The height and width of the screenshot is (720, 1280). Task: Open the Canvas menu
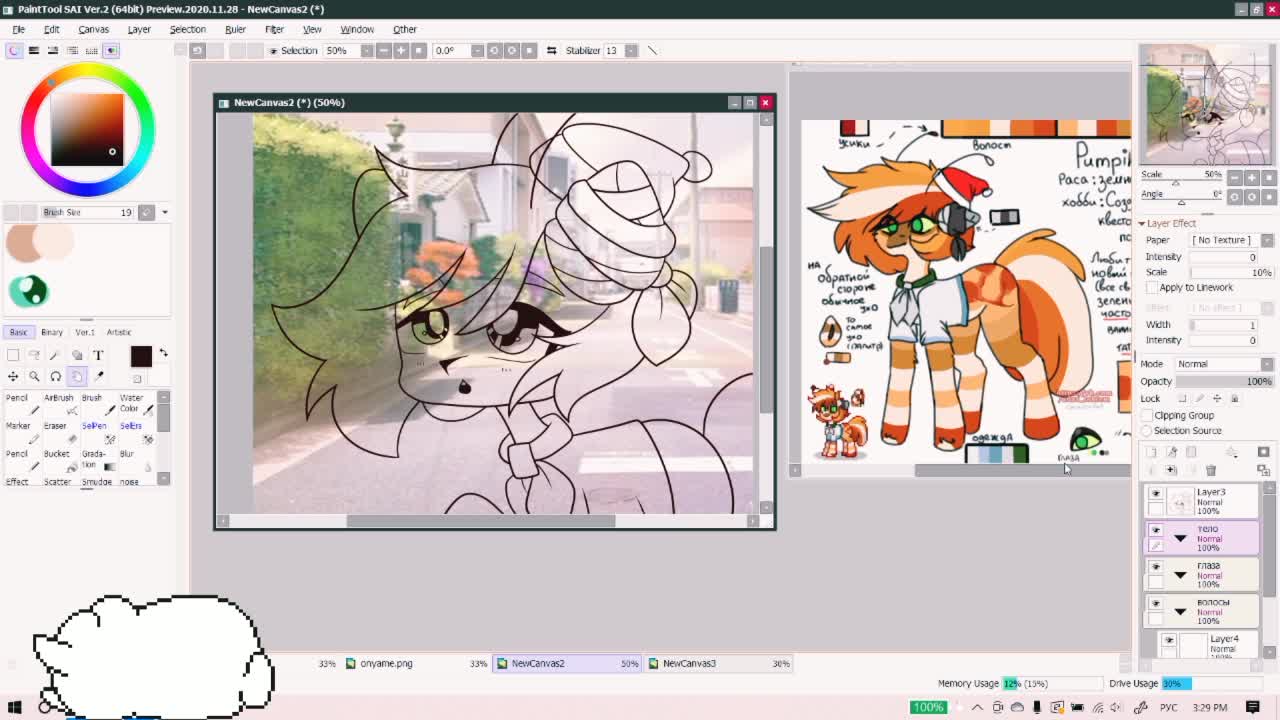click(x=93, y=29)
